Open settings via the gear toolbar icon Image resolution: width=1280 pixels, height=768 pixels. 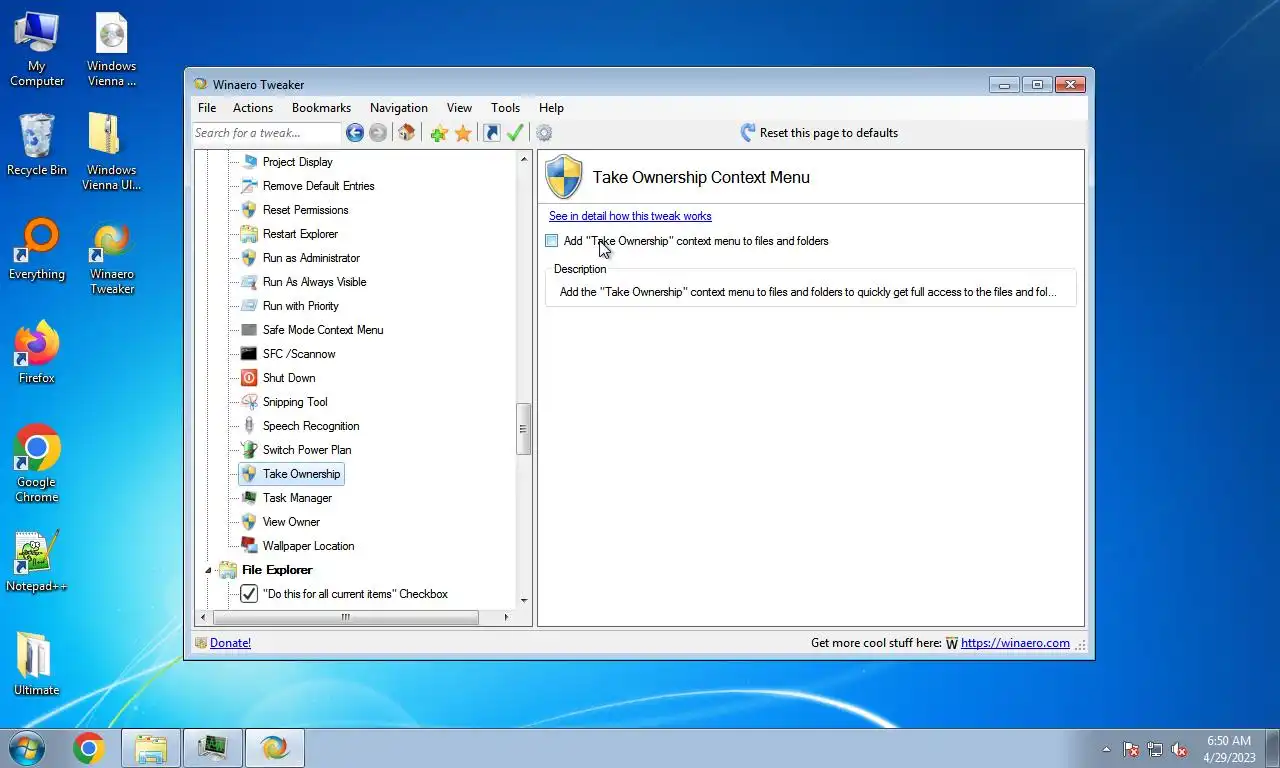pyautogui.click(x=544, y=133)
